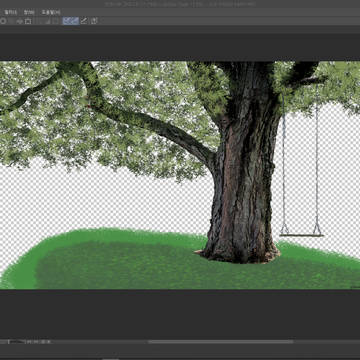The image size is (360, 360).
Task: Click the highlighted blue toolbar button
Action: click(x=71, y=21)
